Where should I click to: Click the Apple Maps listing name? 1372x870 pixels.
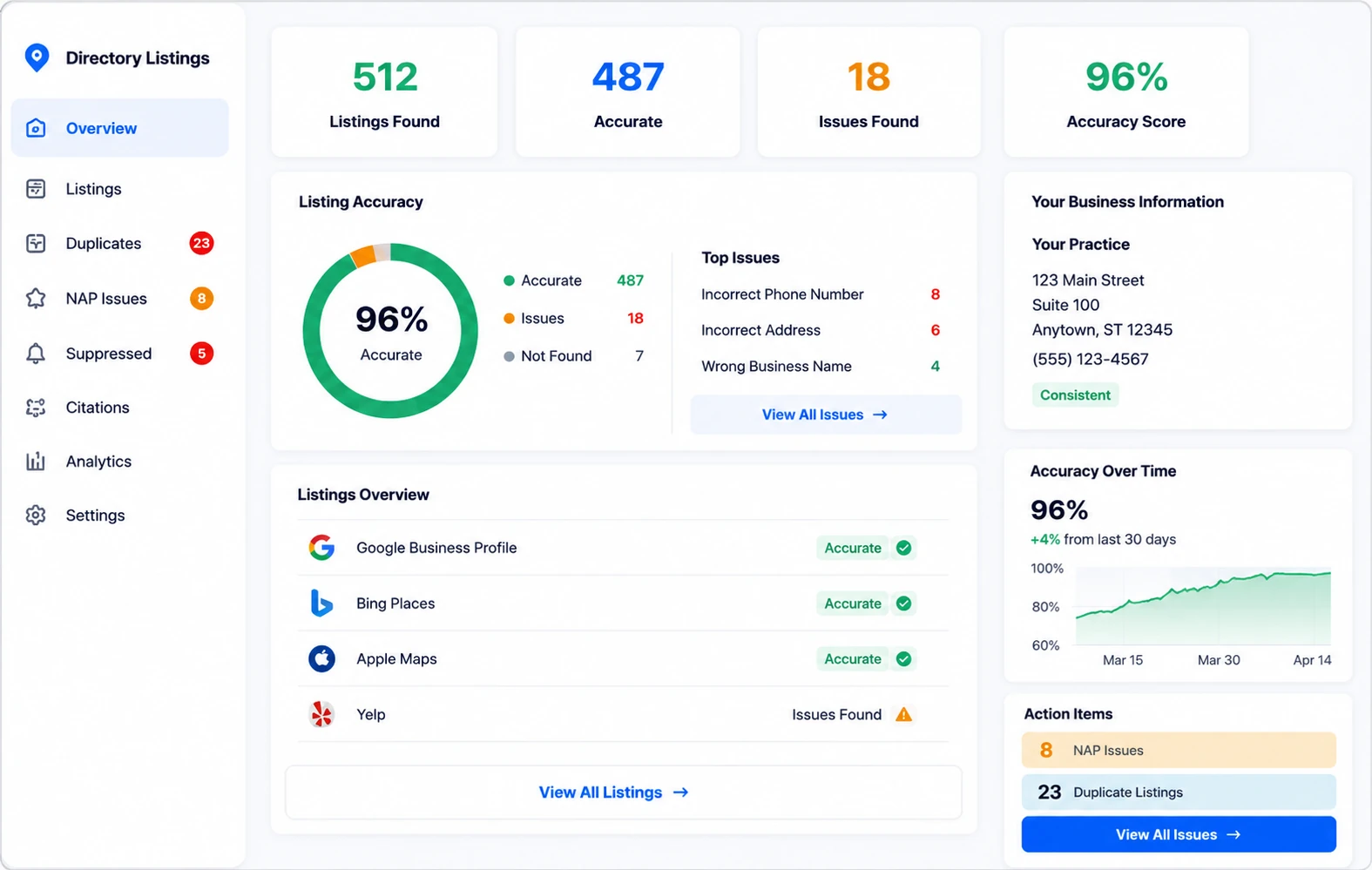tap(396, 659)
